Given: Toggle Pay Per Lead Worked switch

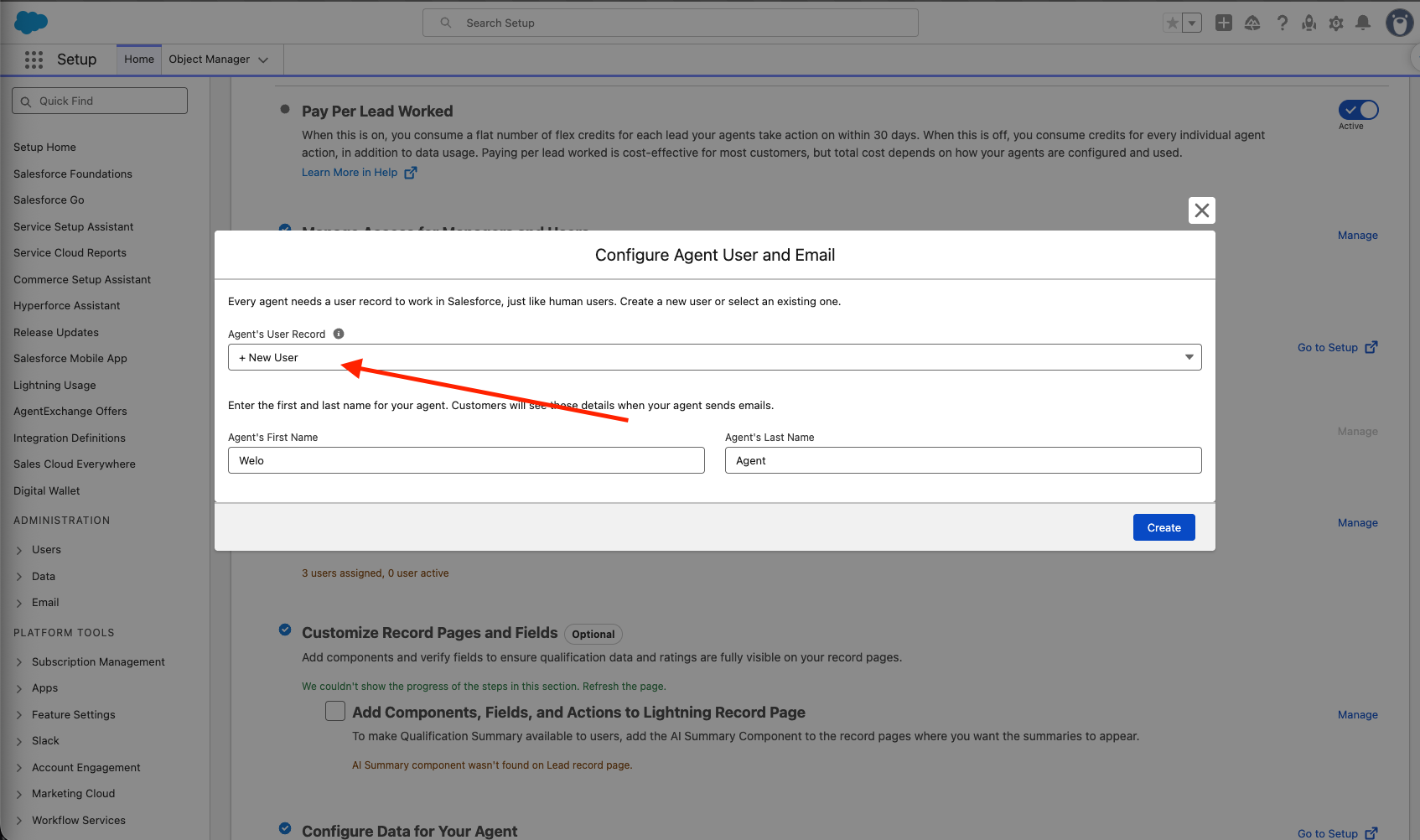Looking at the screenshot, I should [1358, 110].
